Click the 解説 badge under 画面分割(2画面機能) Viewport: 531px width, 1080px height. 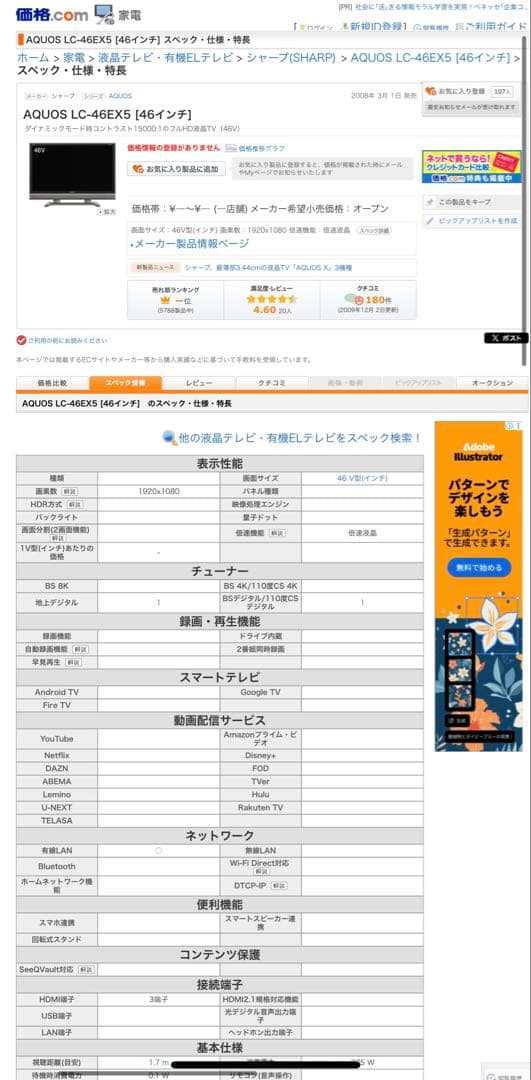tap(56, 538)
